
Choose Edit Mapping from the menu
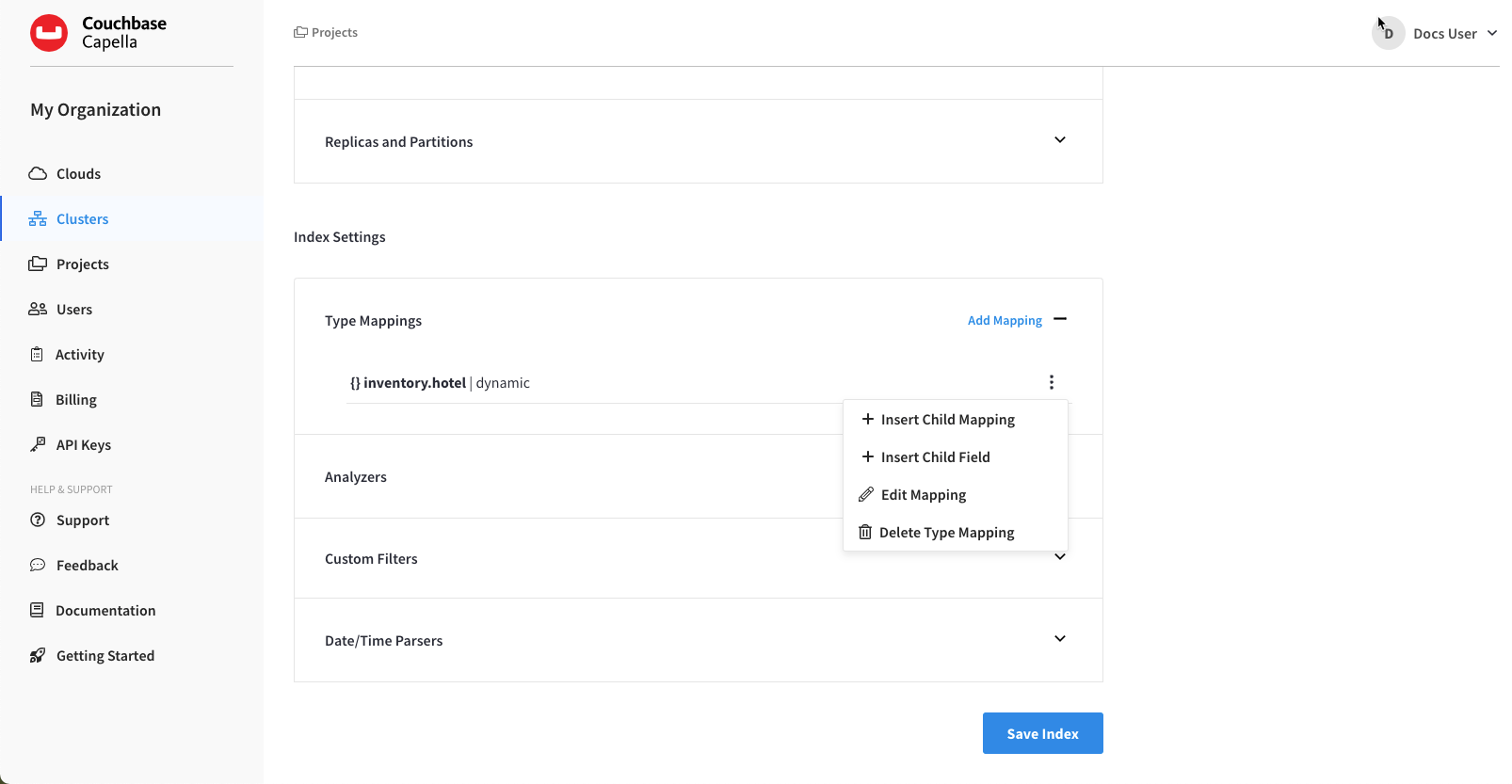[956, 495]
